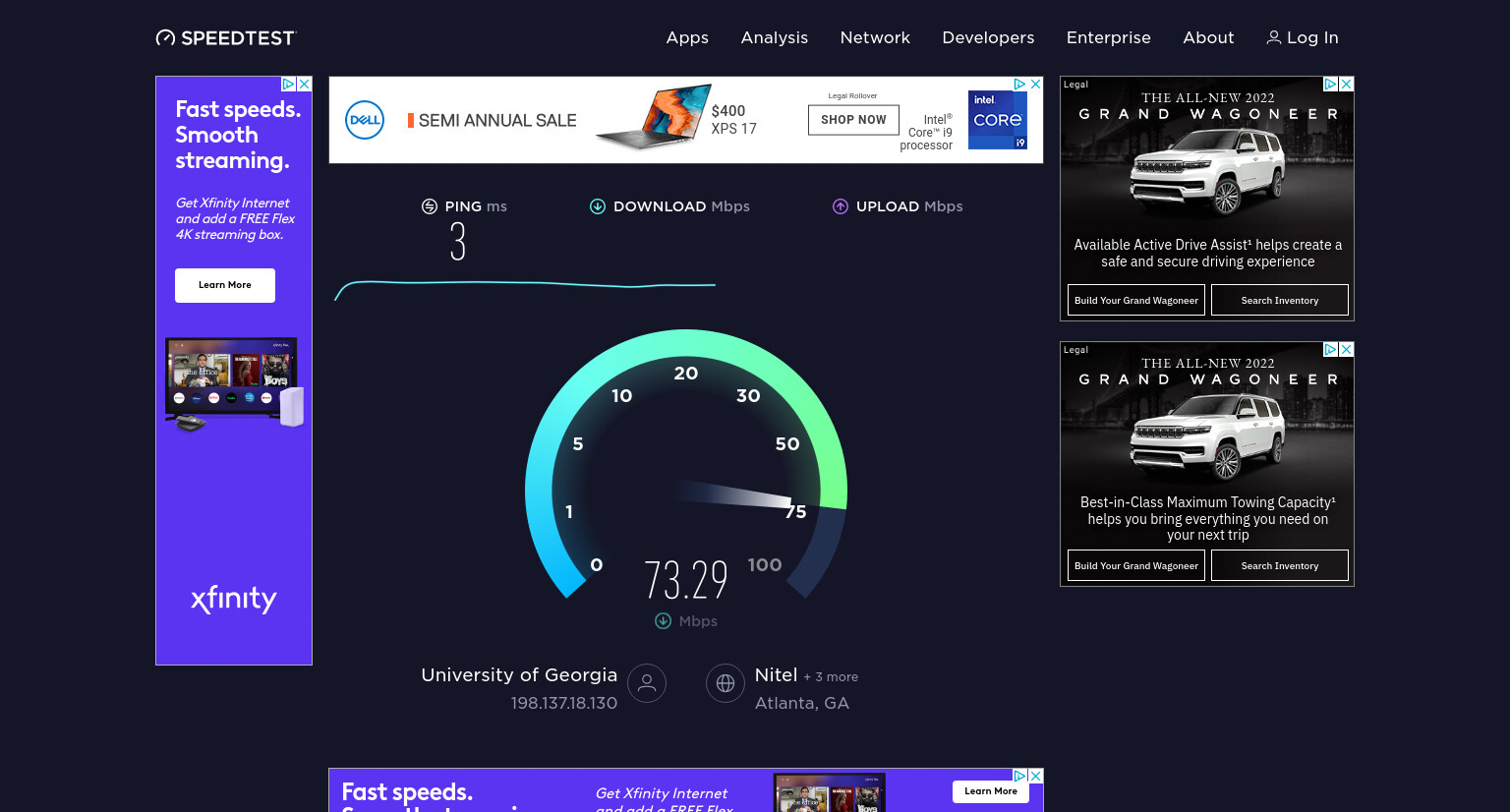Click the Nitel server name

click(x=776, y=675)
